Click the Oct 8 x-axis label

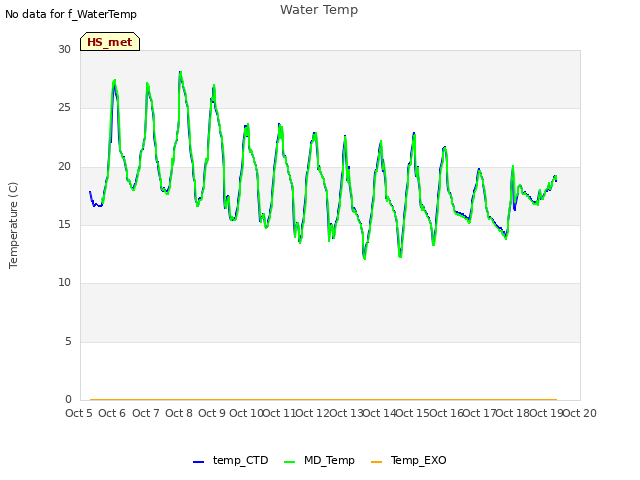[x=179, y=413]
